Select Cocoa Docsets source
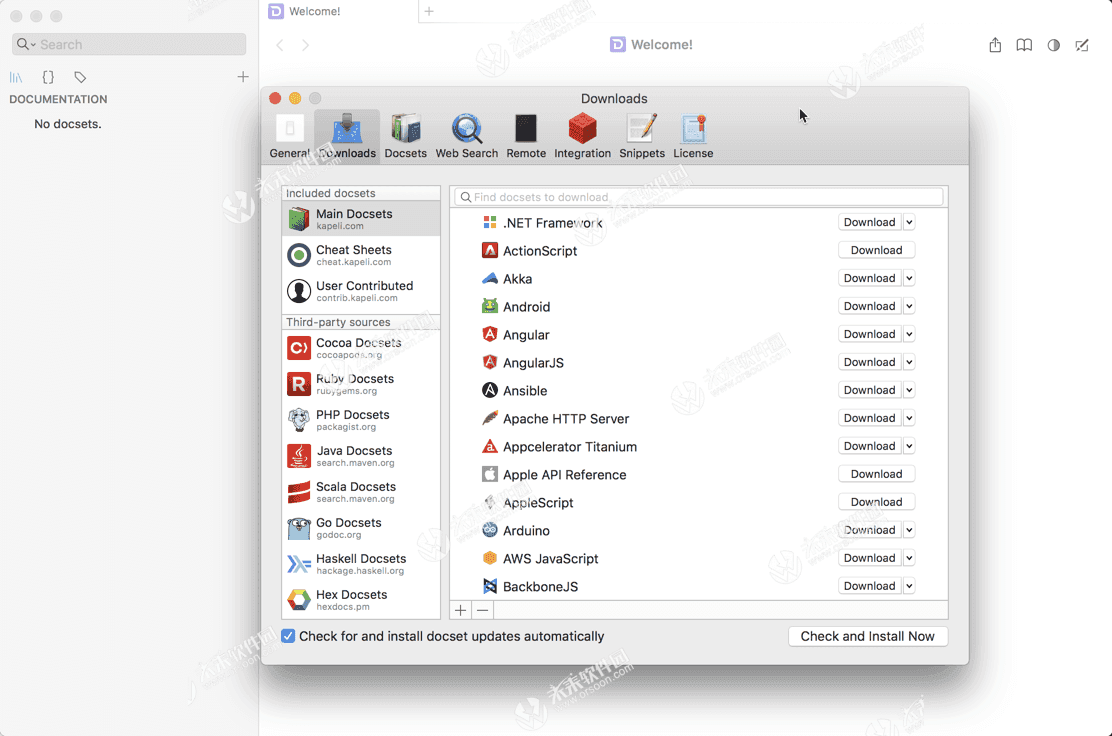Screen dimensions: 1112x736 (x=361, y=347)
